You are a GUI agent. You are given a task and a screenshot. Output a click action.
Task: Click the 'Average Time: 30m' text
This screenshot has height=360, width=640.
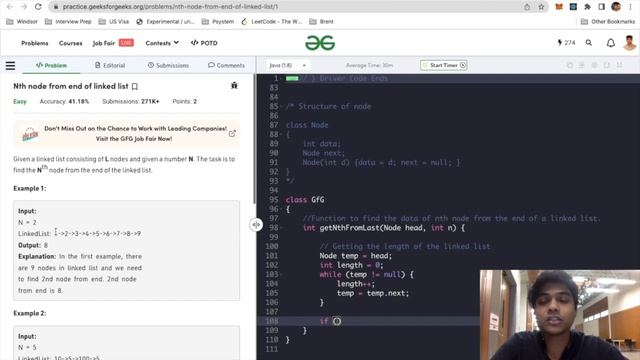point(369,65)
